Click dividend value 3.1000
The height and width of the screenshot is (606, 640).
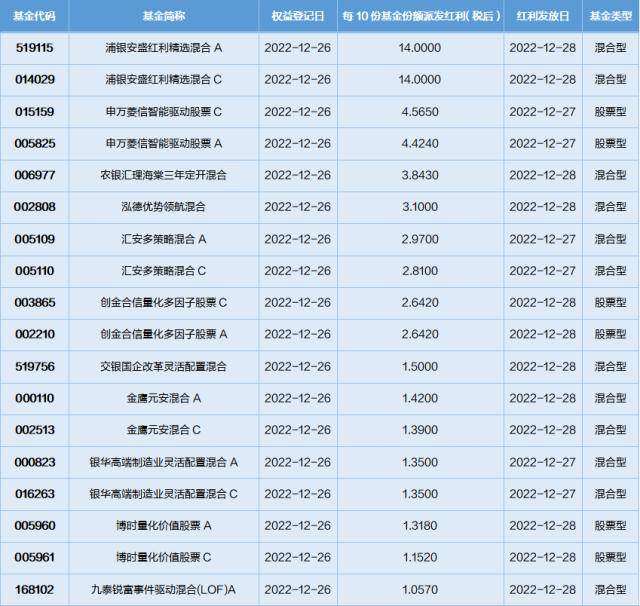[420, 206]
